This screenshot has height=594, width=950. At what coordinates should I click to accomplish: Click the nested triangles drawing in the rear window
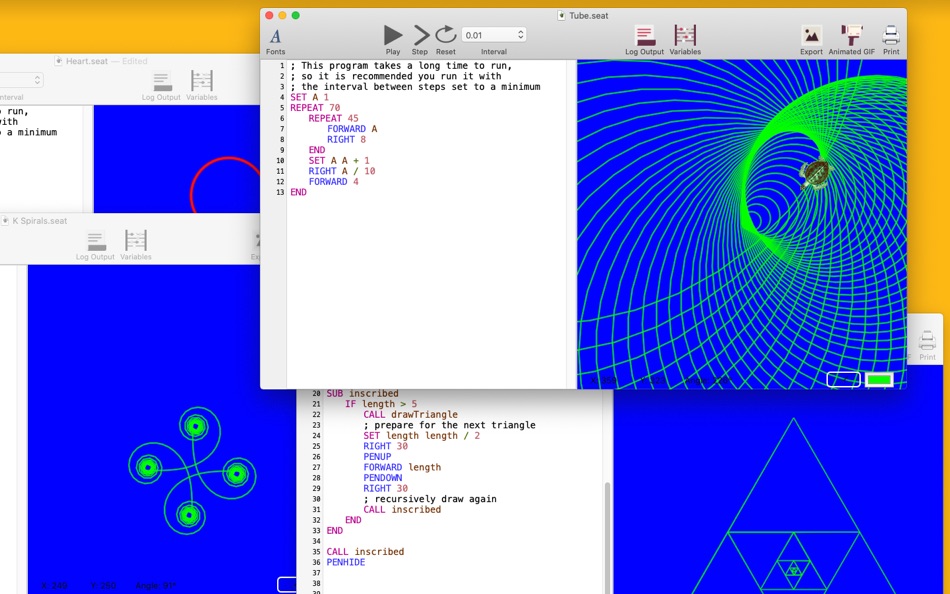pyautogui.click(x=794, y=506)
